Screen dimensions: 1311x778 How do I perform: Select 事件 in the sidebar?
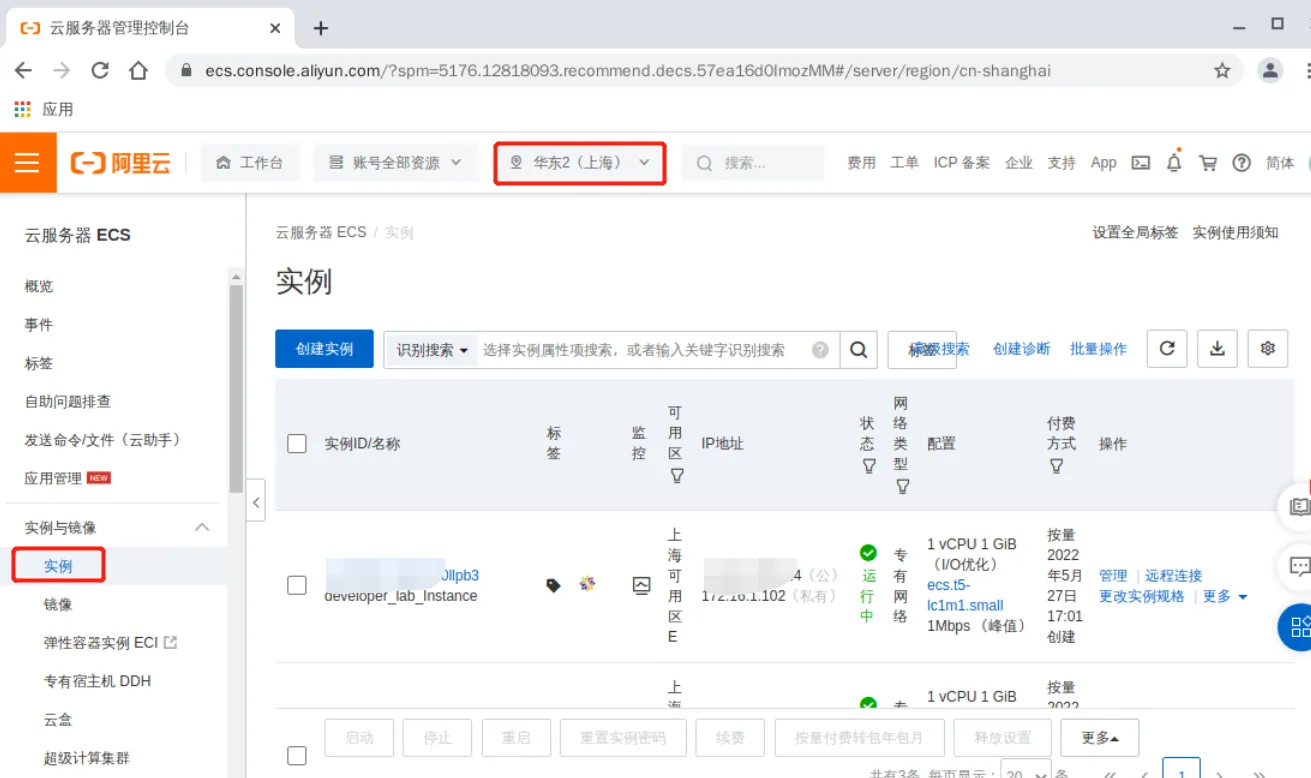click(39, 325)
